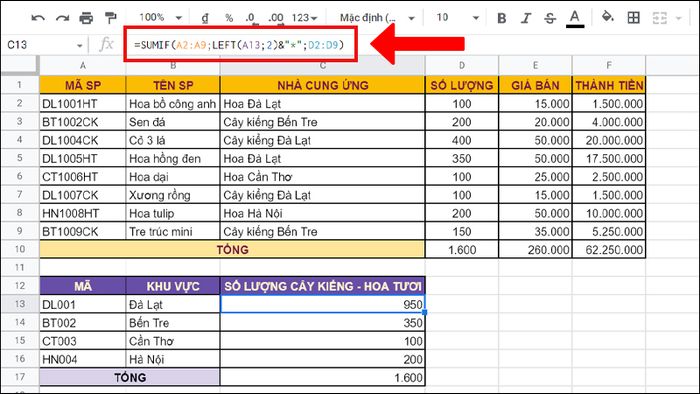Open the Mặc định font dropdown
The image size is (700, 394).
pyautogui.click(x=377, y=18)
